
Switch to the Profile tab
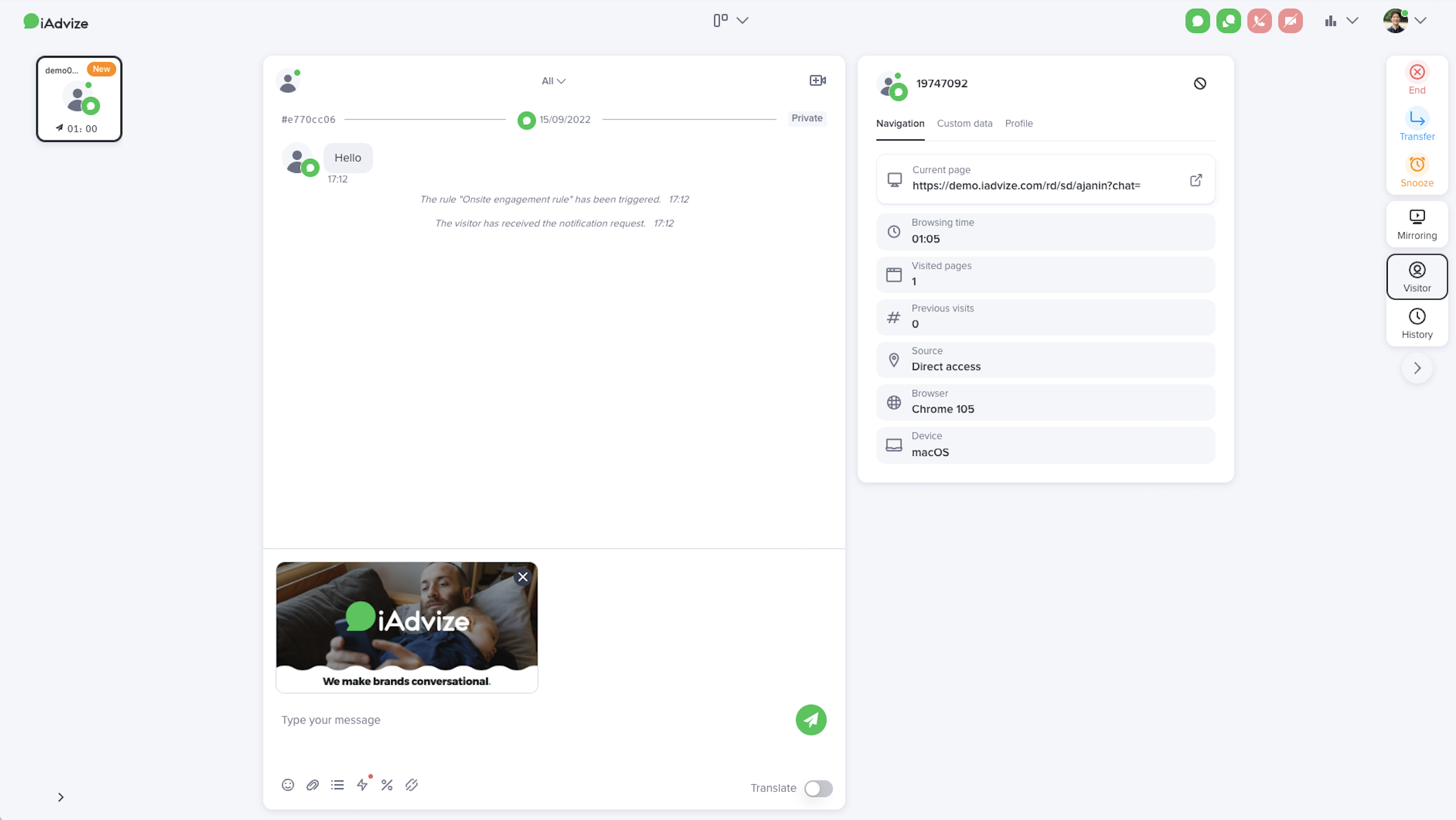tap(1018, 124)
